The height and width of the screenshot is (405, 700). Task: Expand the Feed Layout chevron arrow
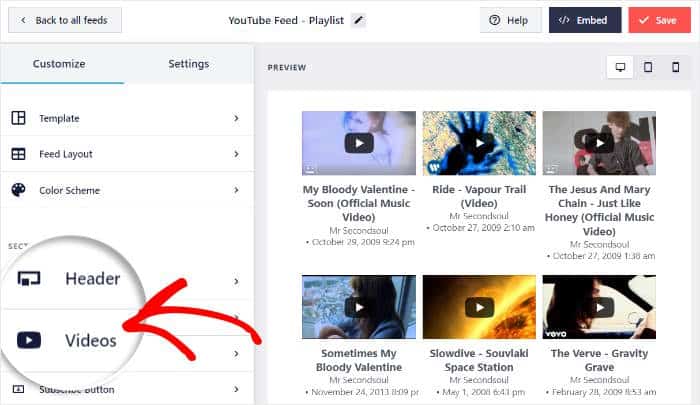coord(236,154)
